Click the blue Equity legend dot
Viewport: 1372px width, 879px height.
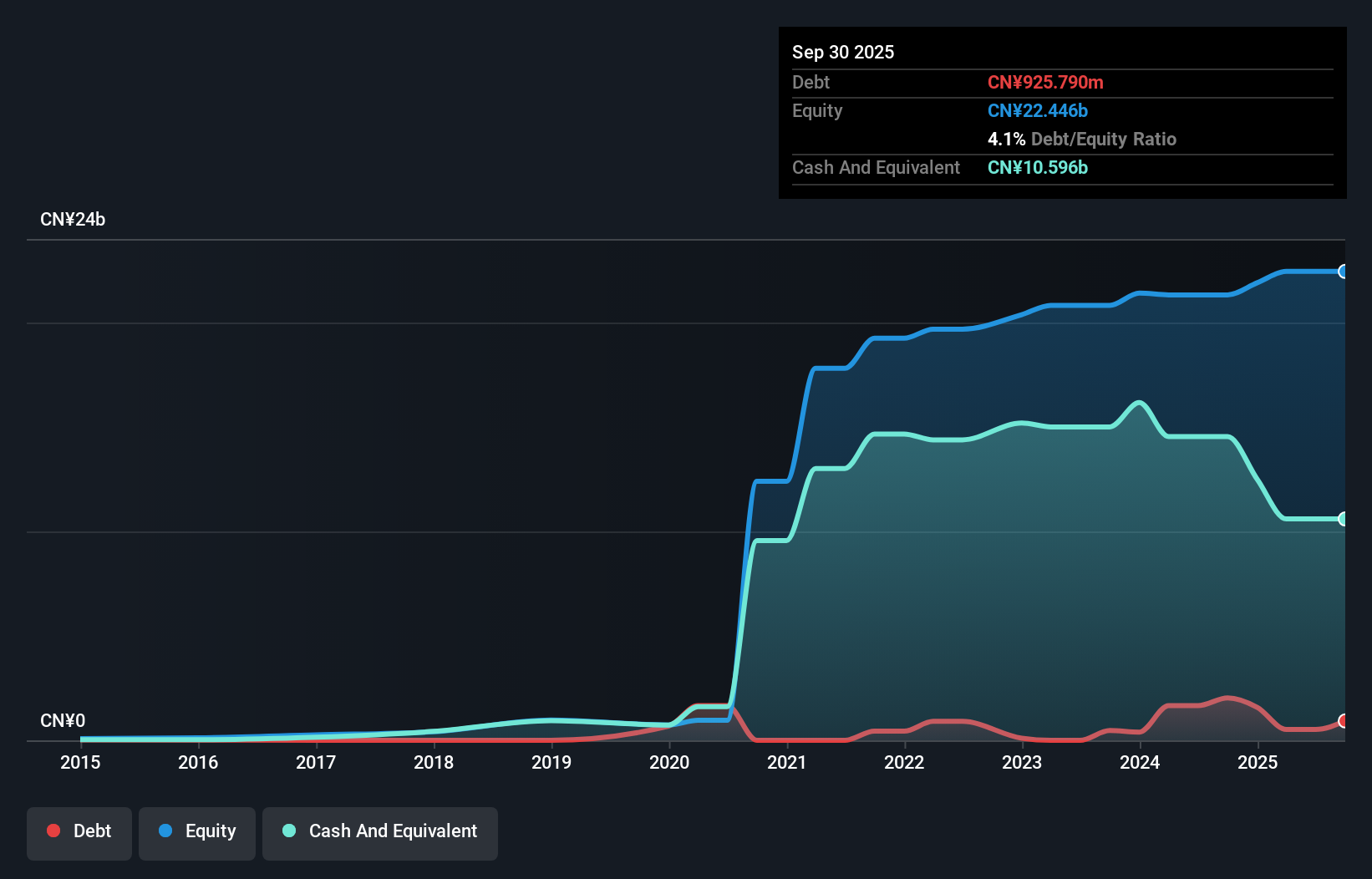coord(167,831)
